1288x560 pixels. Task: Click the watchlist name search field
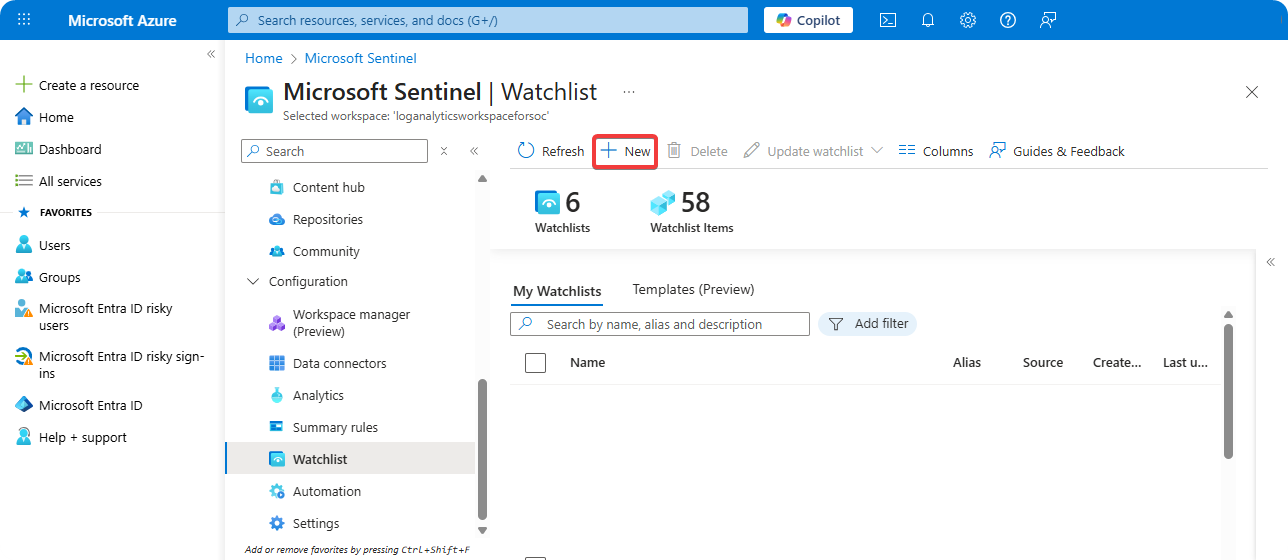click(670, 324)
